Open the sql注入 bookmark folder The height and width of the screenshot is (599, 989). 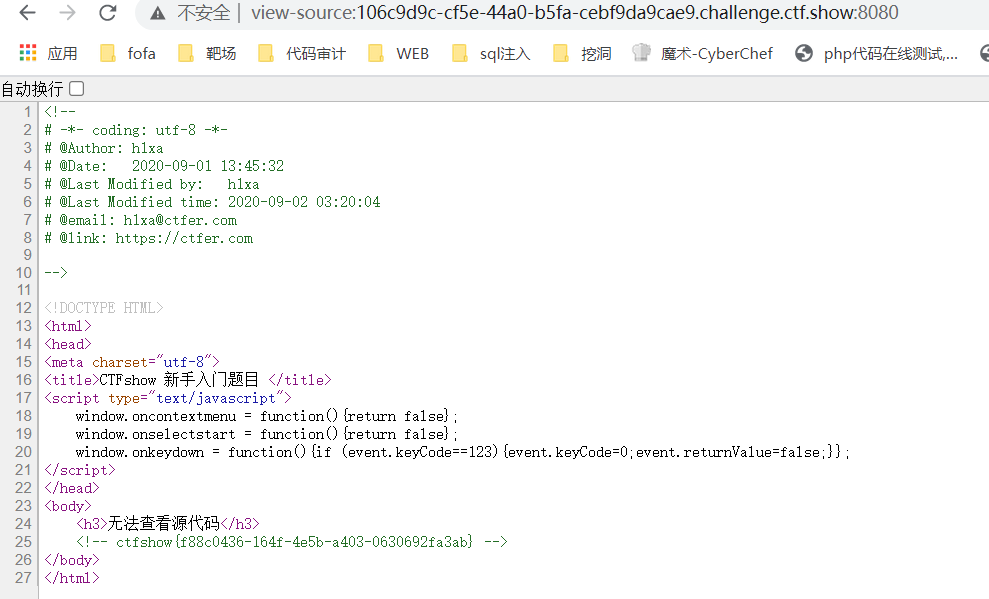[x=491, y=54]
